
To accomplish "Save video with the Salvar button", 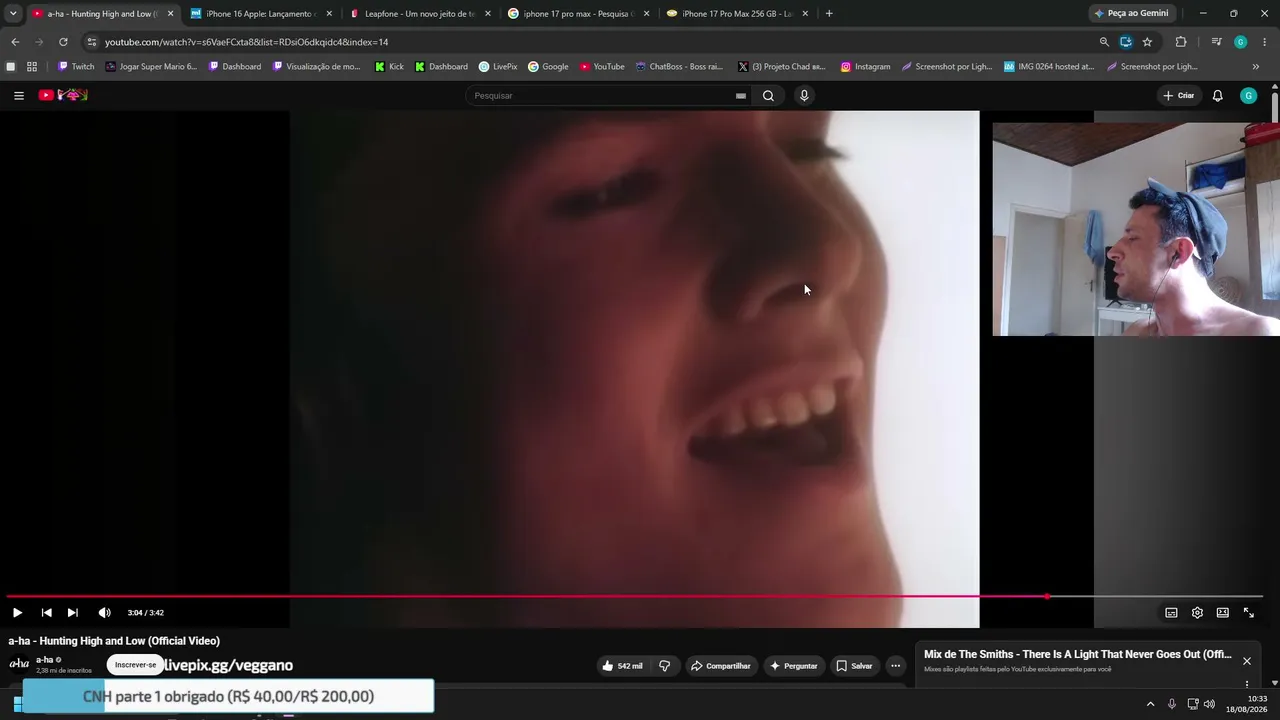I will pos(854,666).
